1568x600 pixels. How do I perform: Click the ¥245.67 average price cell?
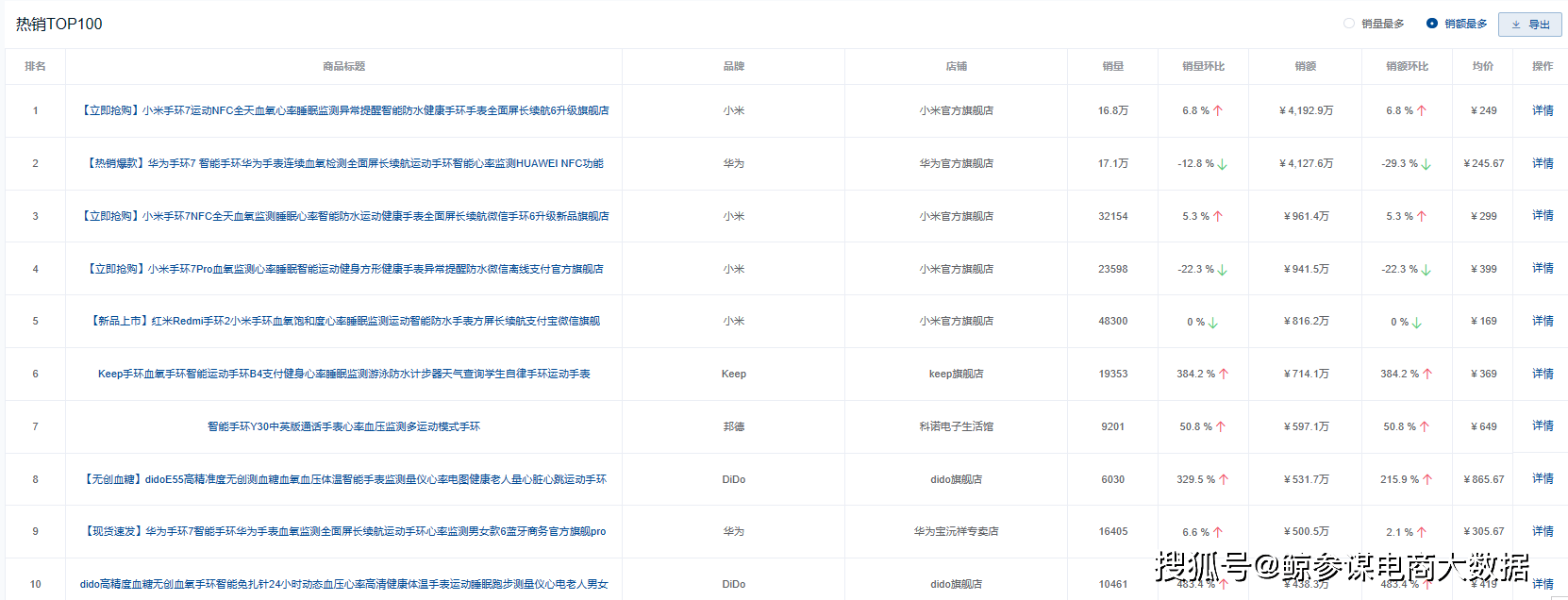(1483, 163)
